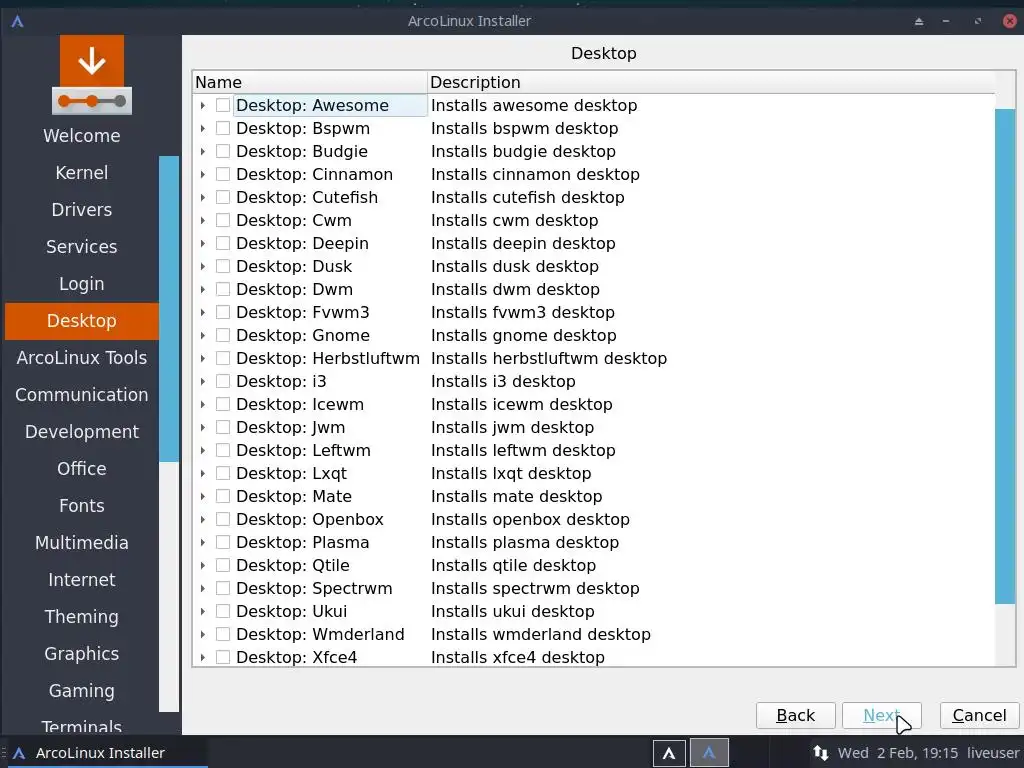The width and height of the screenshot is (1024, 768).
Task: Open the blue ArcoLinux tray icon
Action: point(709,753)
